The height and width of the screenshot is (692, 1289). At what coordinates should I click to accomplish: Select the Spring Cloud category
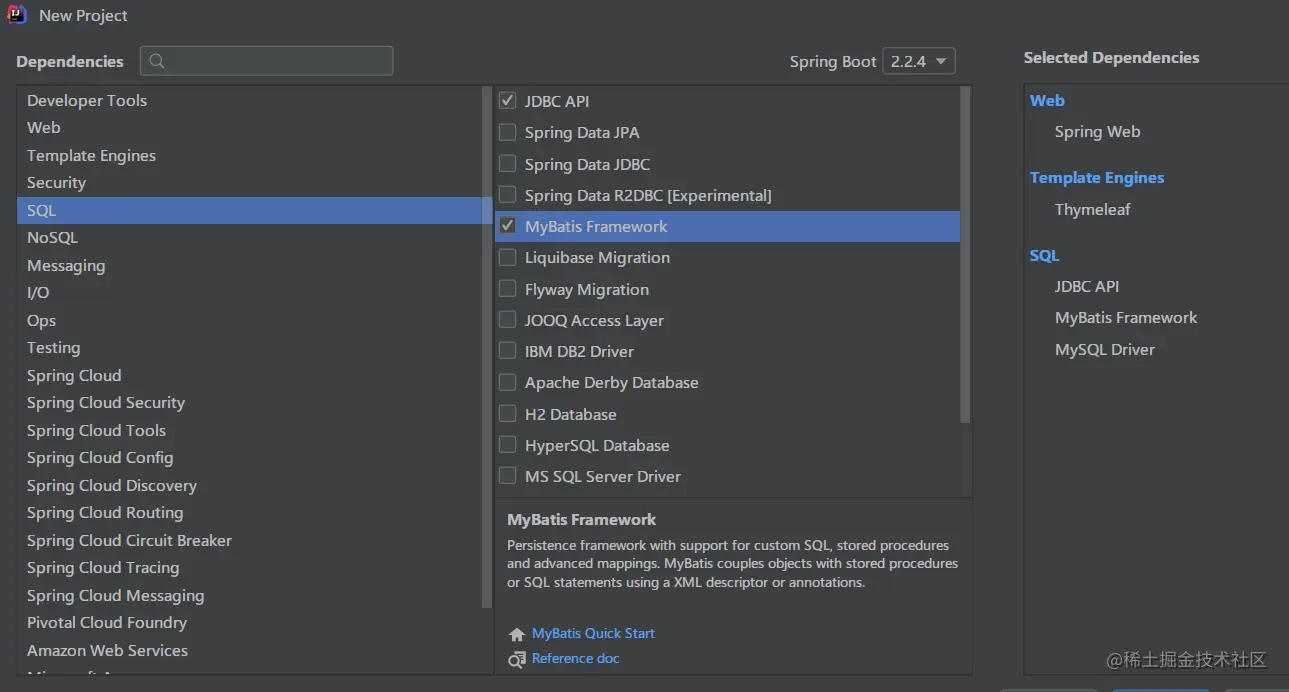pos(250,375)
